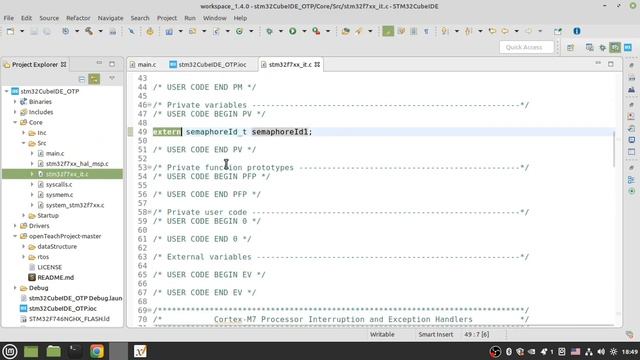This screenshot has width=640, height=360.
Task: Open the Window menu
Action: tap(215, 18)
